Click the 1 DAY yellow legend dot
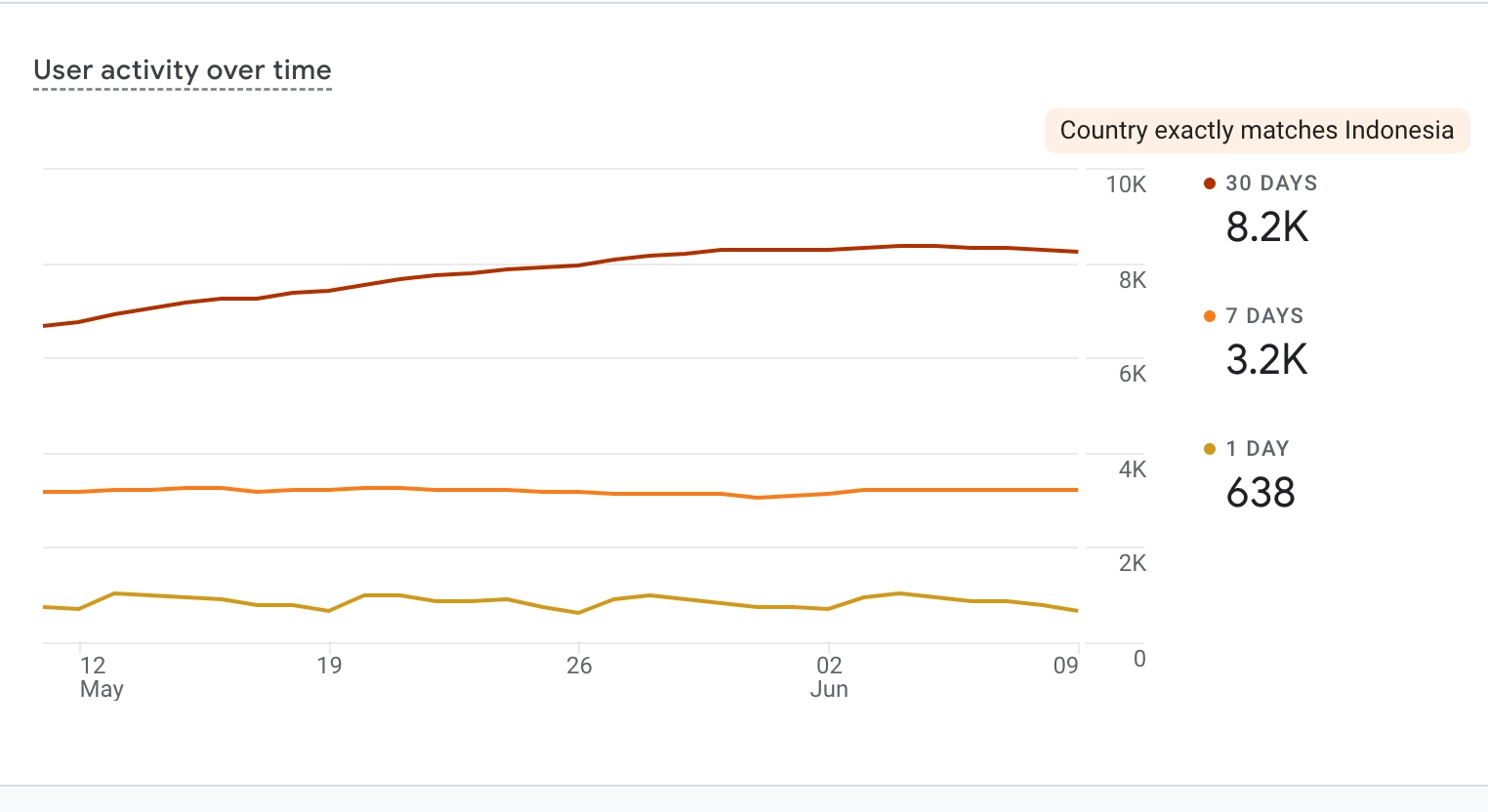Image resolution: width=1488 pixels, height=812 pixels. 1210,449
